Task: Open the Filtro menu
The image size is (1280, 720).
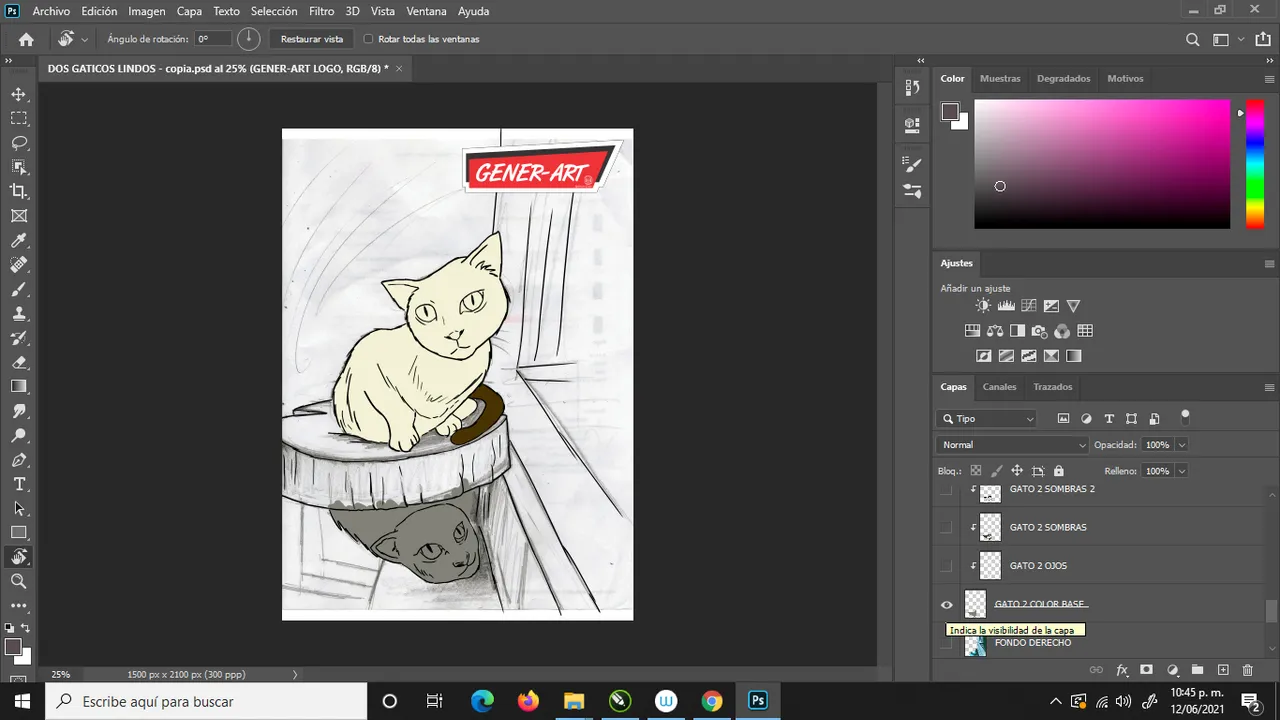Action: [x=322, y=11]
